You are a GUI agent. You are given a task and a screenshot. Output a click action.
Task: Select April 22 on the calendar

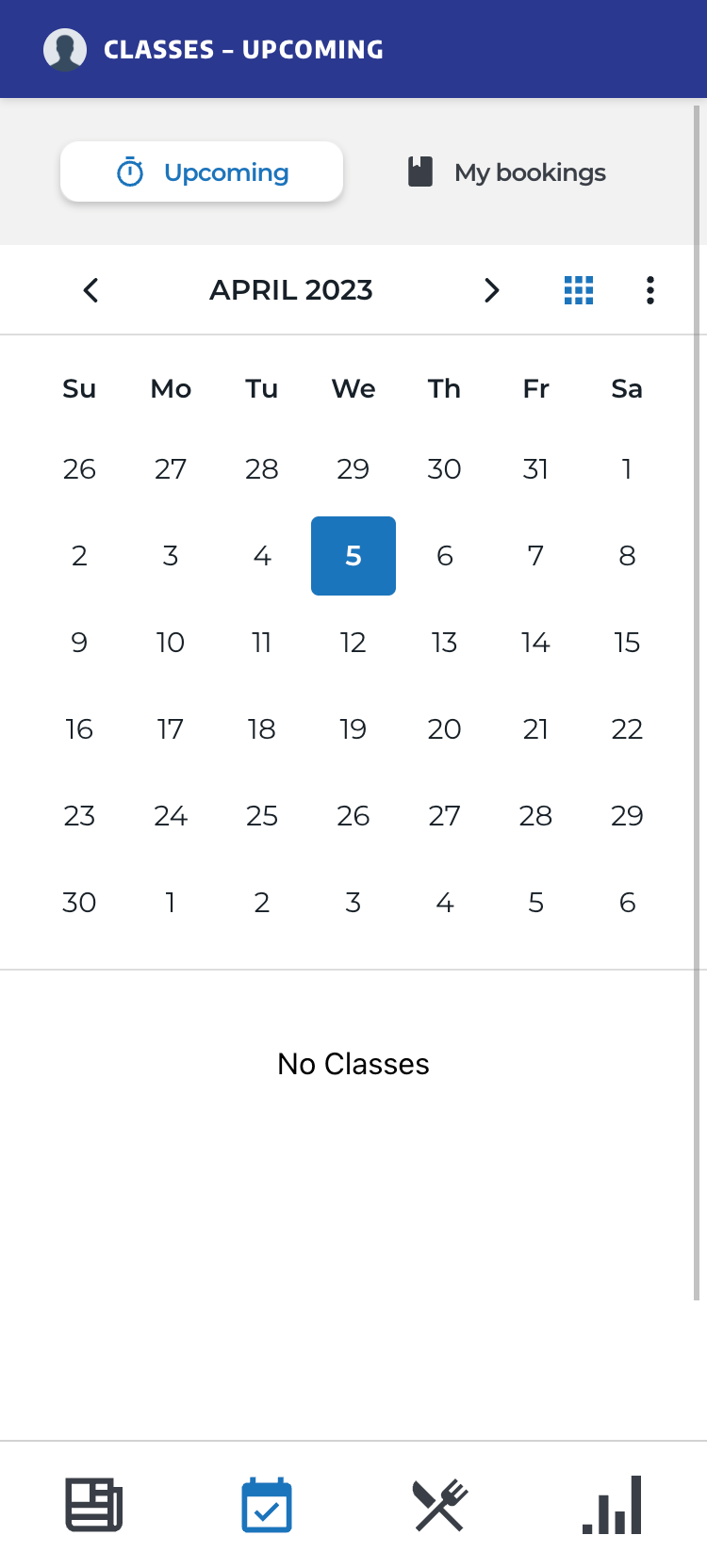point(627,729)
